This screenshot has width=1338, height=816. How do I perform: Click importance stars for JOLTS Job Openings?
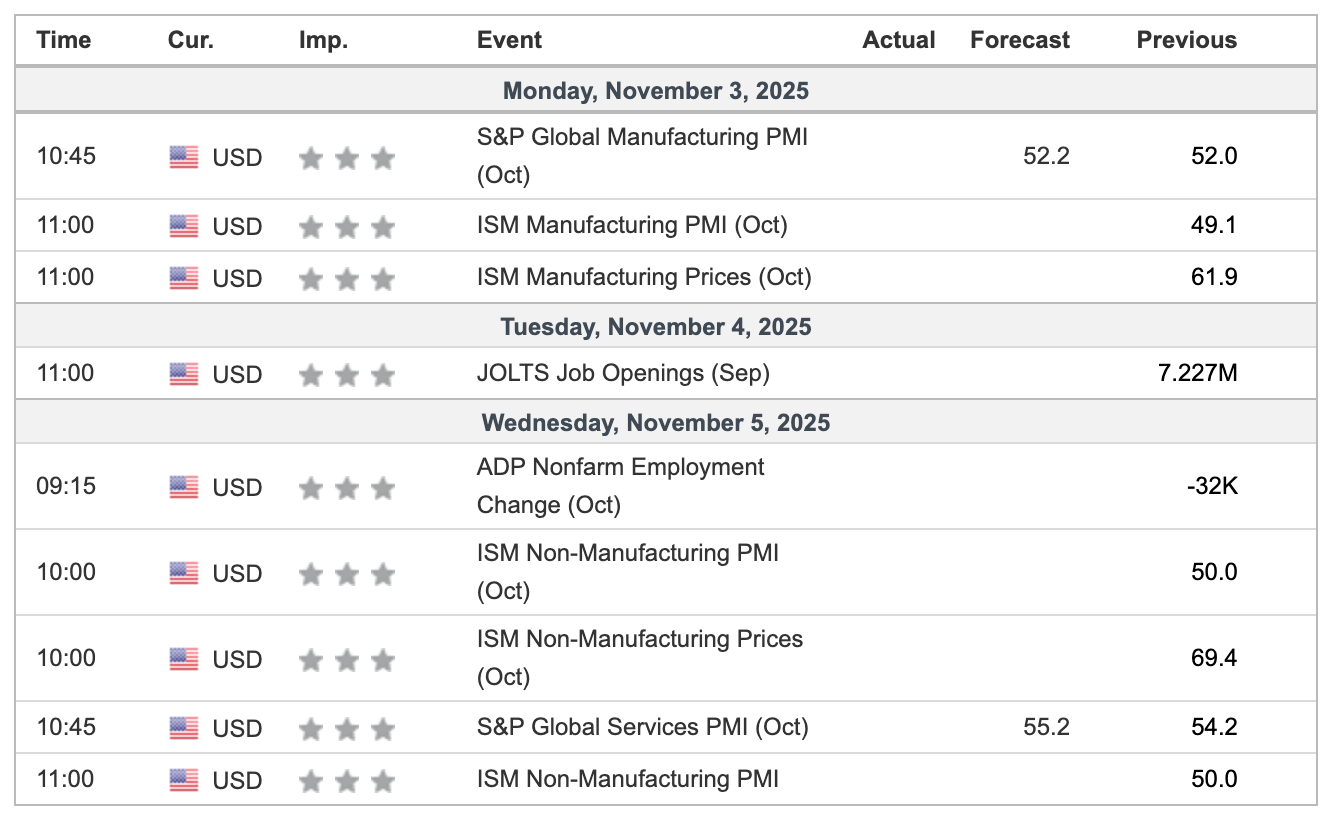click(346, 375)
